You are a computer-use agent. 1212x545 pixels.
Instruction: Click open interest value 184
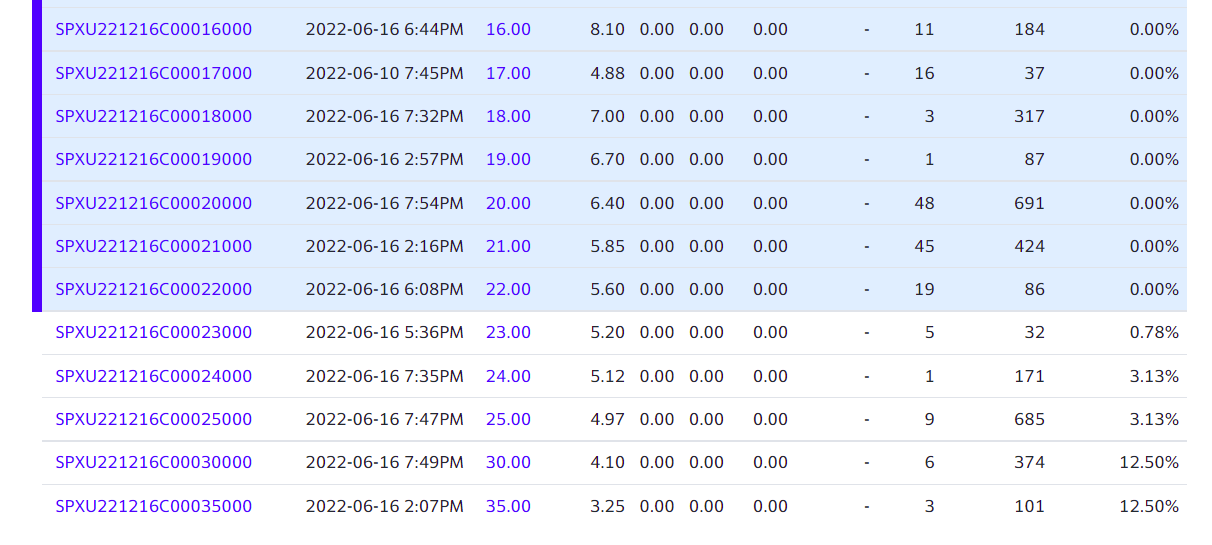[x=1029, y=30]
